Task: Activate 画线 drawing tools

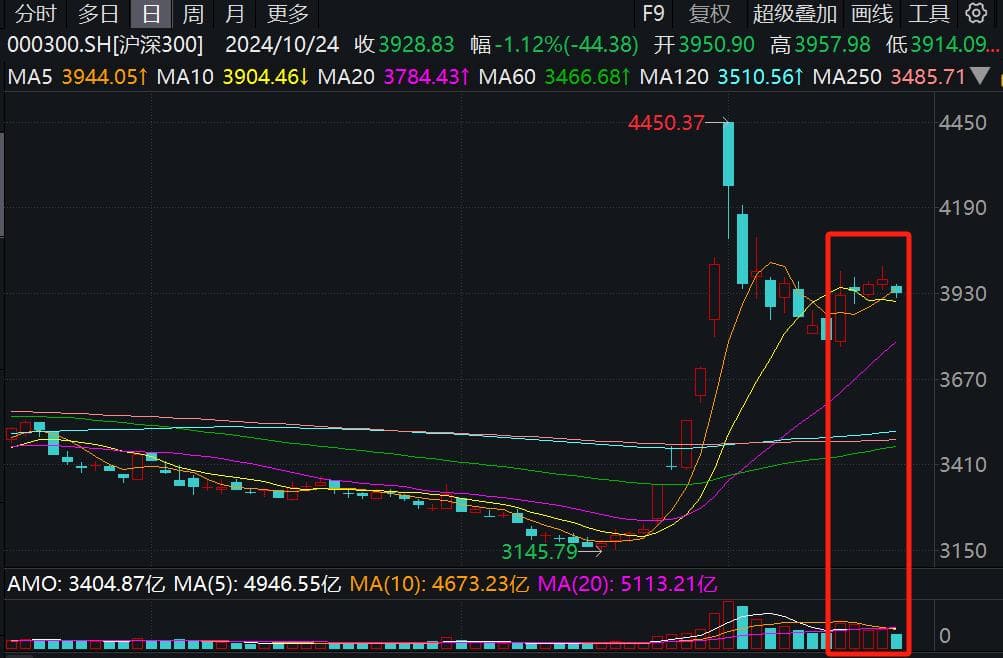Action: [871, 13]
